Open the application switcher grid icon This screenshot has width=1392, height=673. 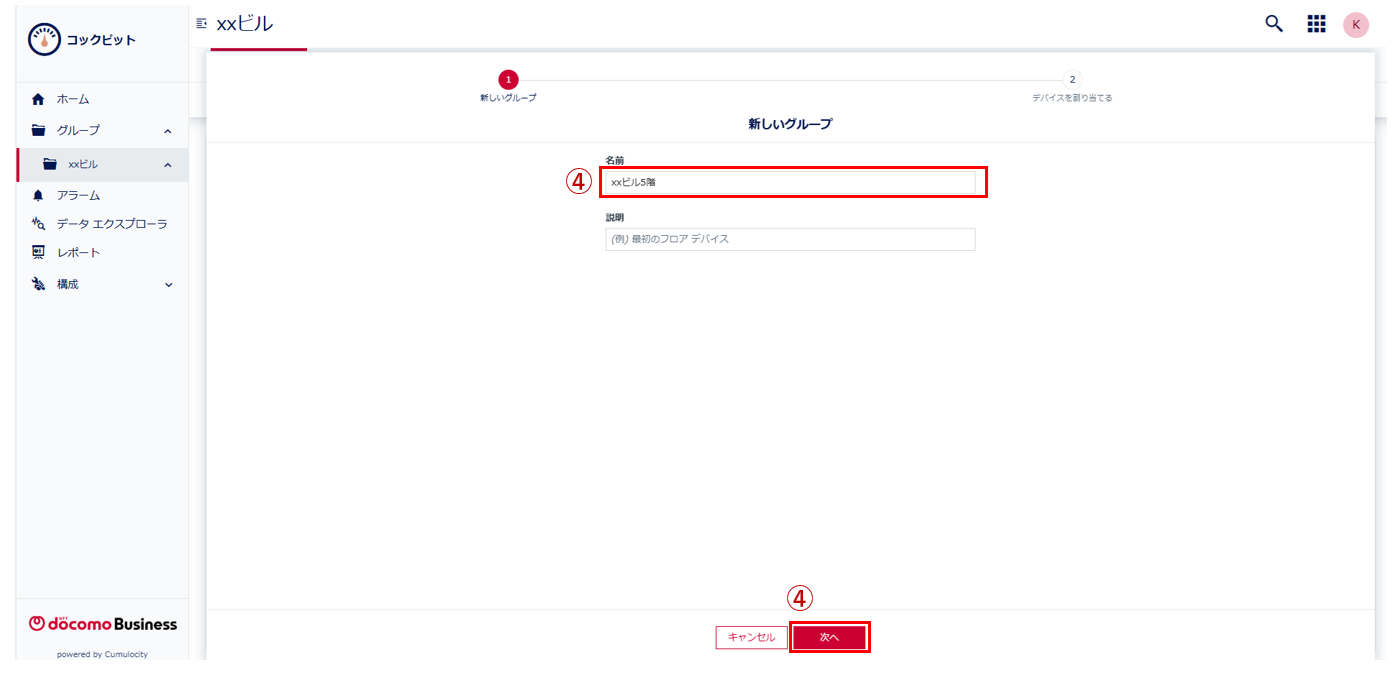(x=1316, y=24)
